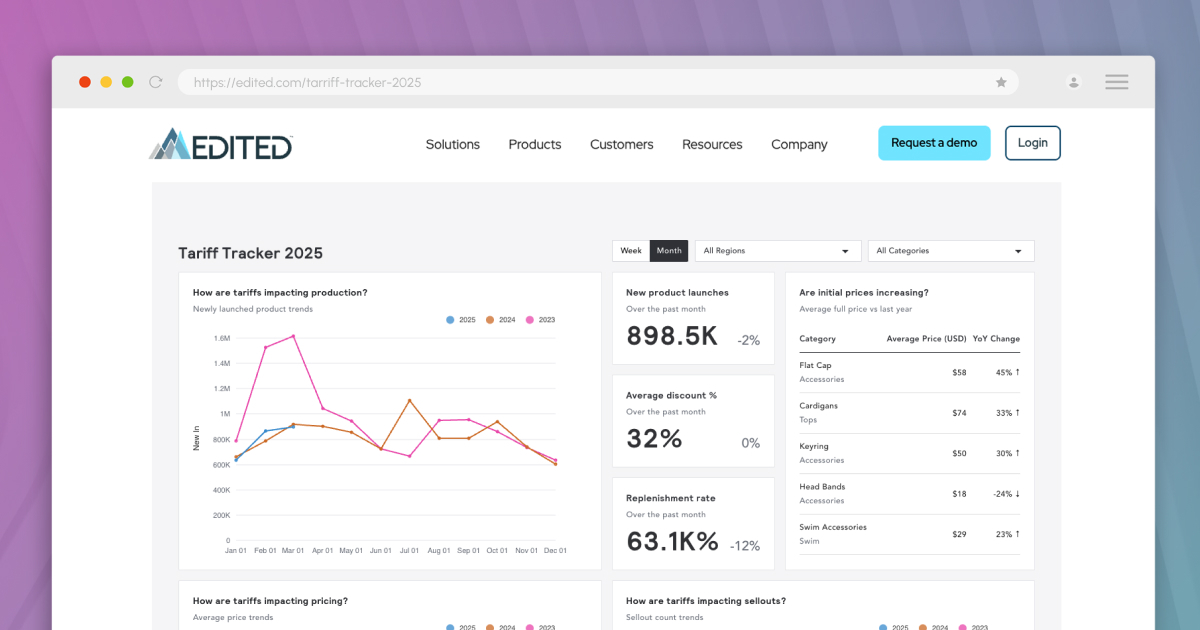Select the Keyring row name
1200x630 pixels.
pyautogui.click(x=814, y=447)
